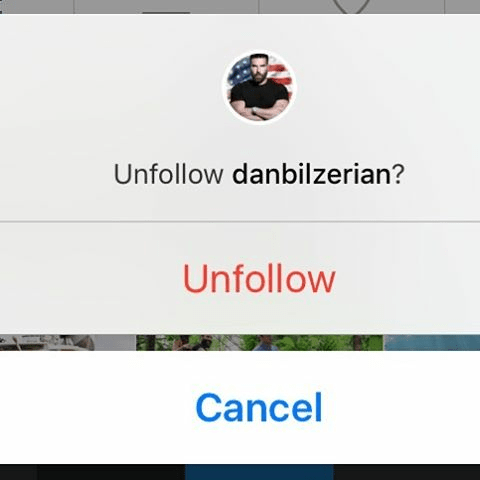Open the green forest photo thumbnail
Screen dimensions: 480x480
(x=259, y=343)
